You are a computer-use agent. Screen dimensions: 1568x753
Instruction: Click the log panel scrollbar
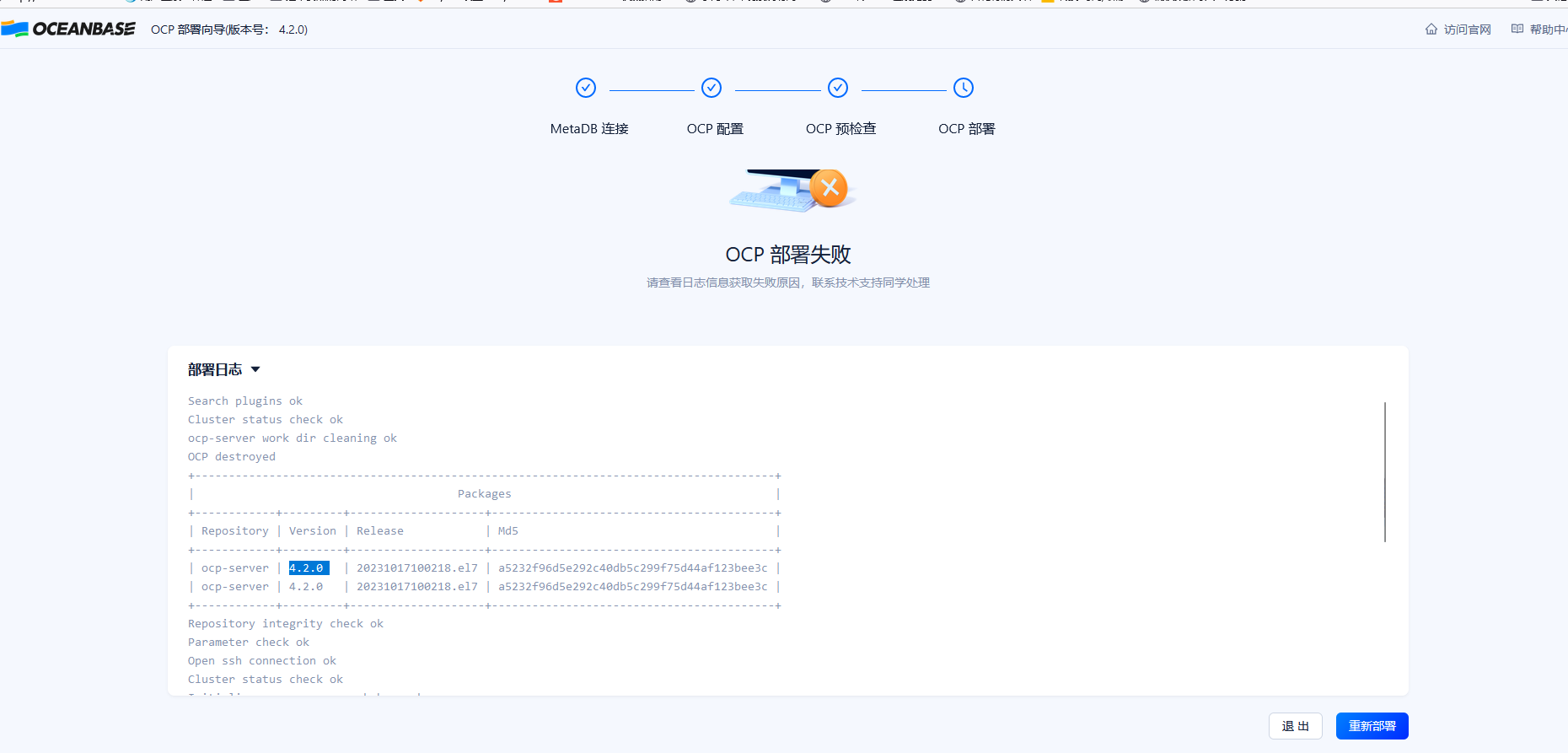[1385, 472]
